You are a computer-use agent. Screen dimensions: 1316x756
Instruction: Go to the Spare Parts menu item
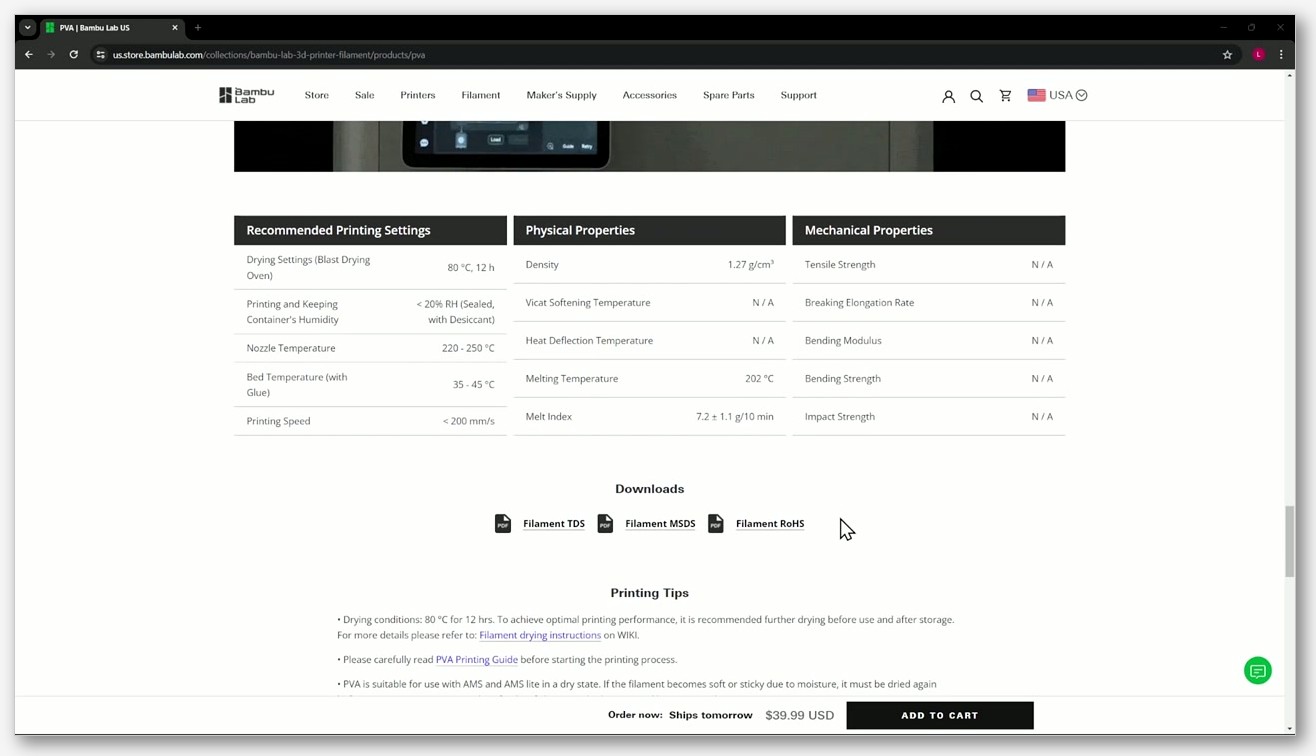click(x=728, y=95)
